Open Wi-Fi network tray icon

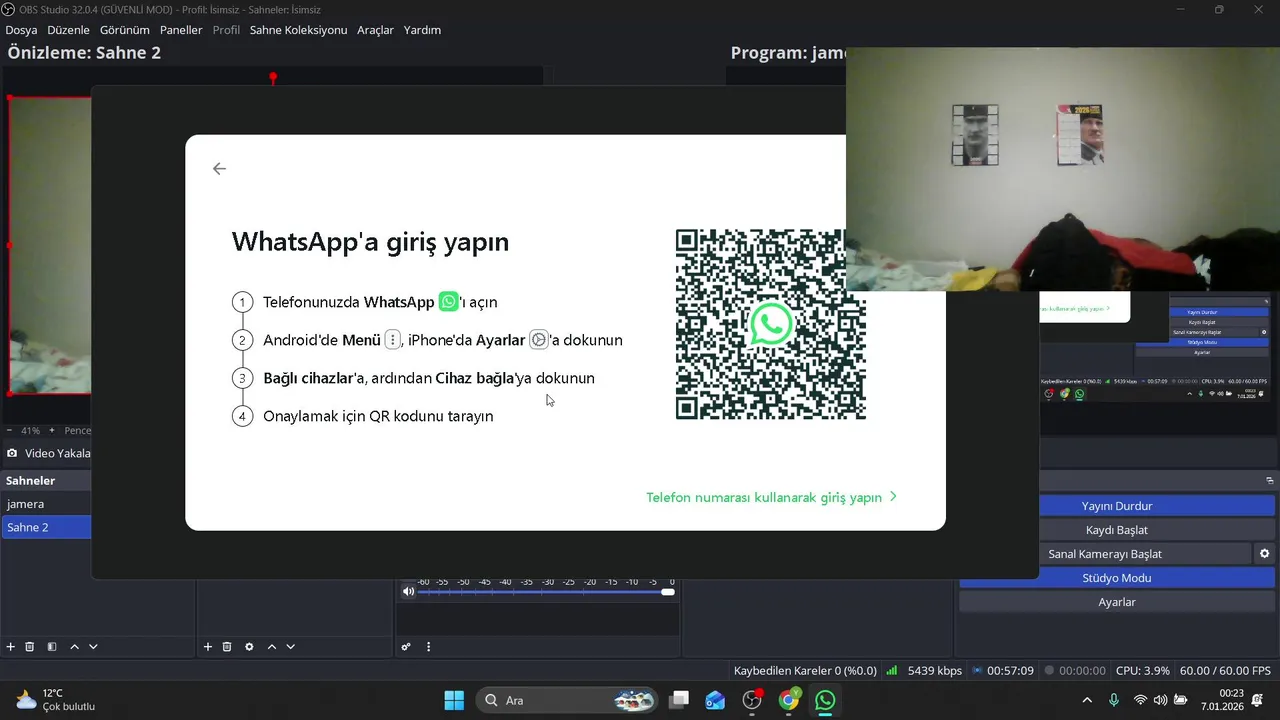(1140, 700)
